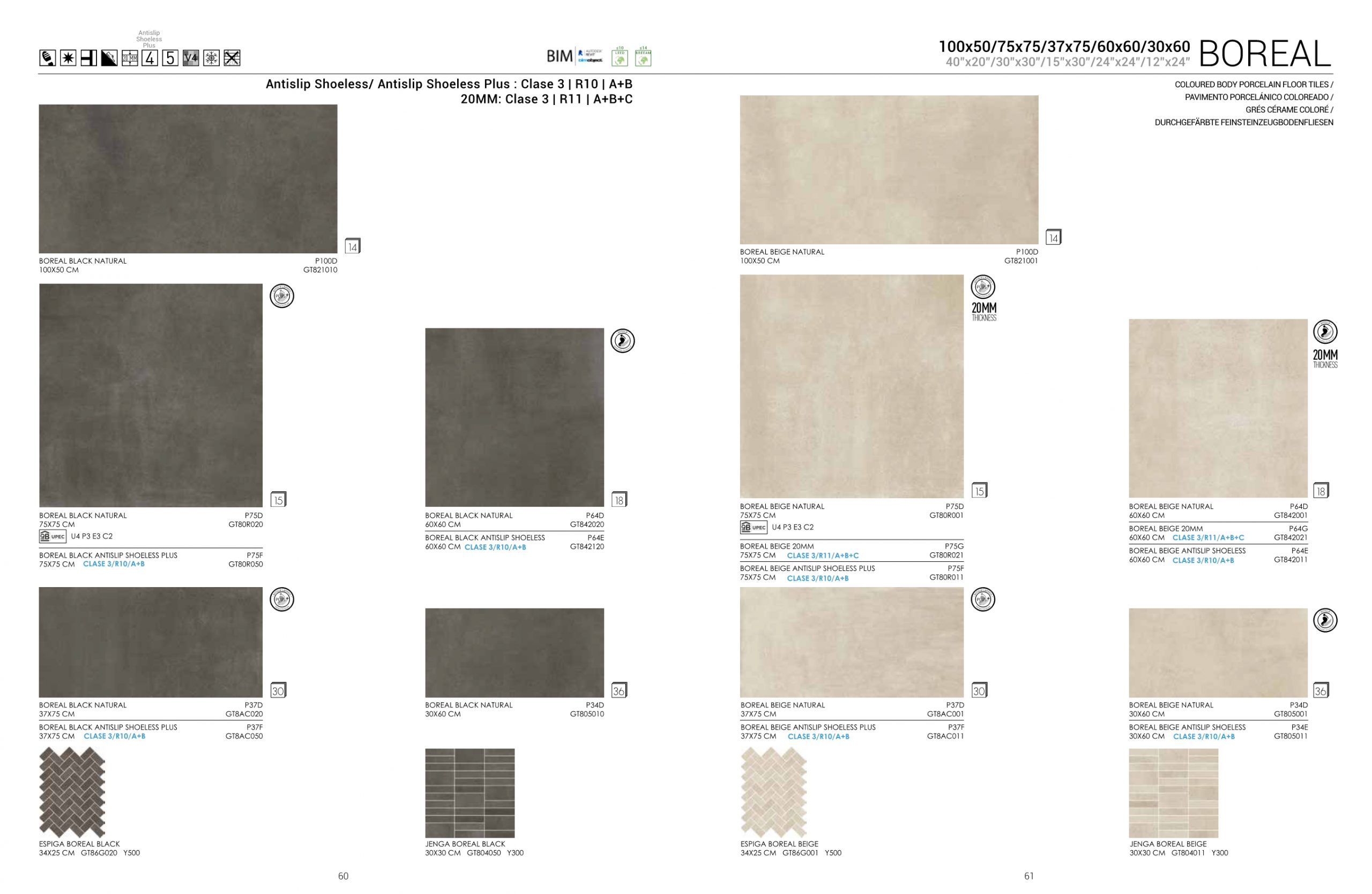1372x894 pixels.
Task: Click the snowflake frost-resistance icon
Action: point(212,58)
